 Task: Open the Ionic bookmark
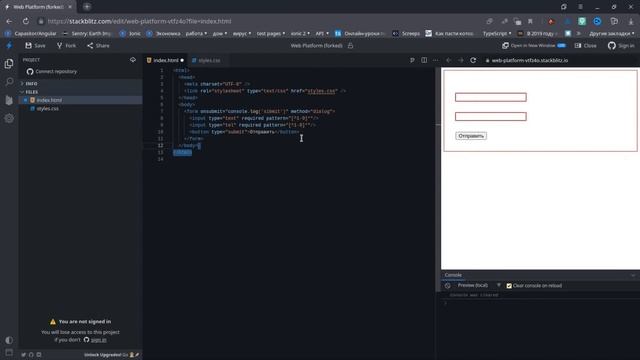tap(130, 33)
